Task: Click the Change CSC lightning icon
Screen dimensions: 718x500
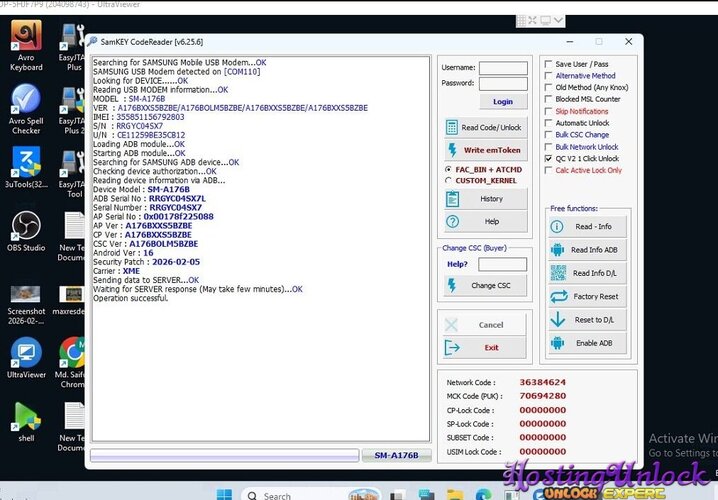Action: point(452,285)
